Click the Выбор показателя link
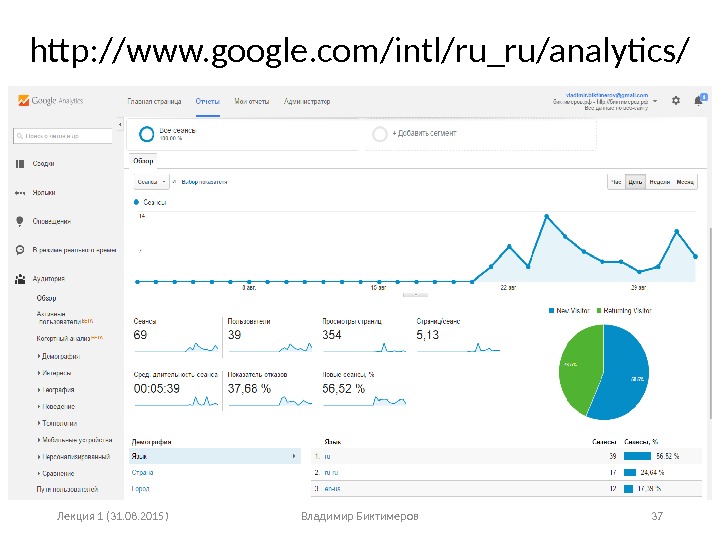Screen dimensions: 720x540 coord(204,182)
